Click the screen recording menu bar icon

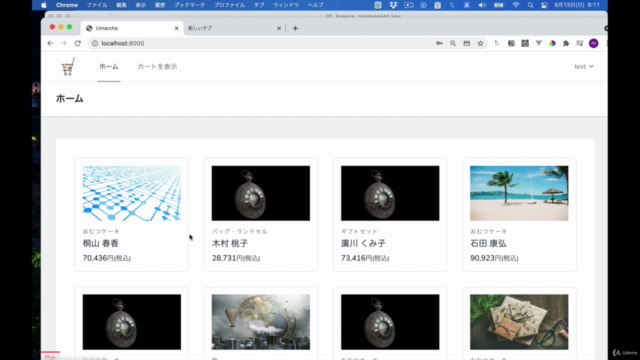409,5
